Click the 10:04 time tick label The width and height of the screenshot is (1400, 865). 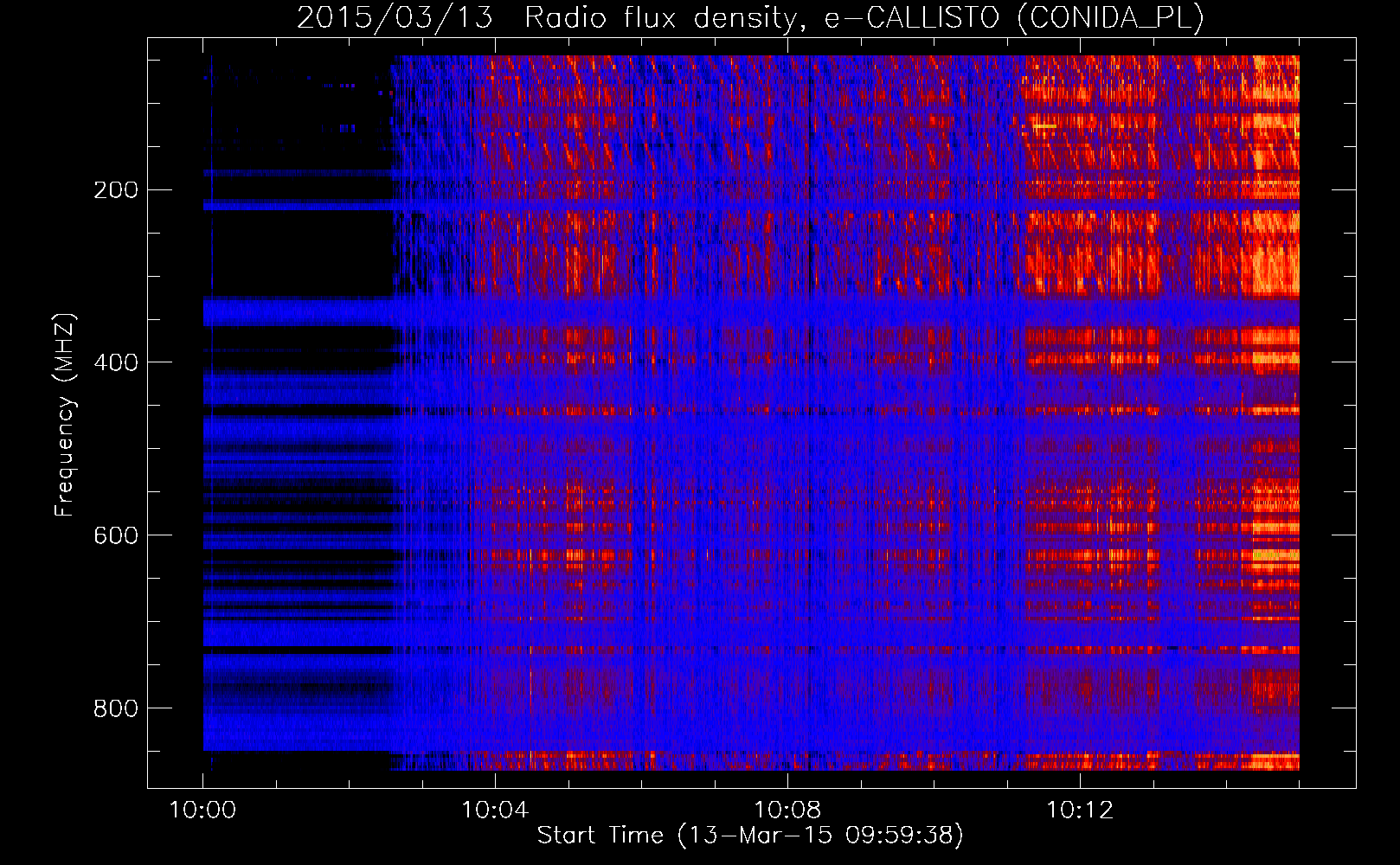pyautogui.click(x=495, y=811)
